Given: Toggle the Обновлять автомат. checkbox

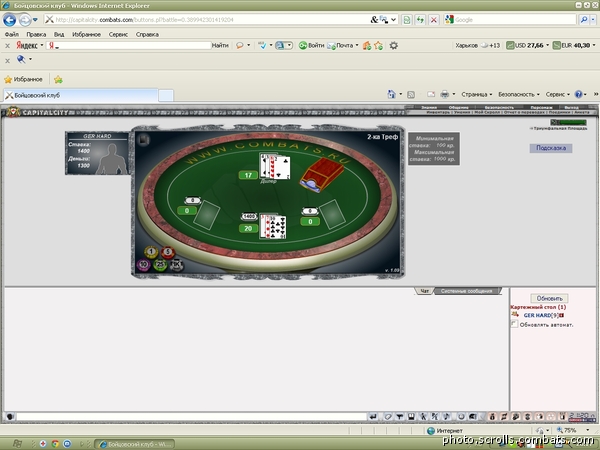Looking at the screenshot, I should click(515, 324).
